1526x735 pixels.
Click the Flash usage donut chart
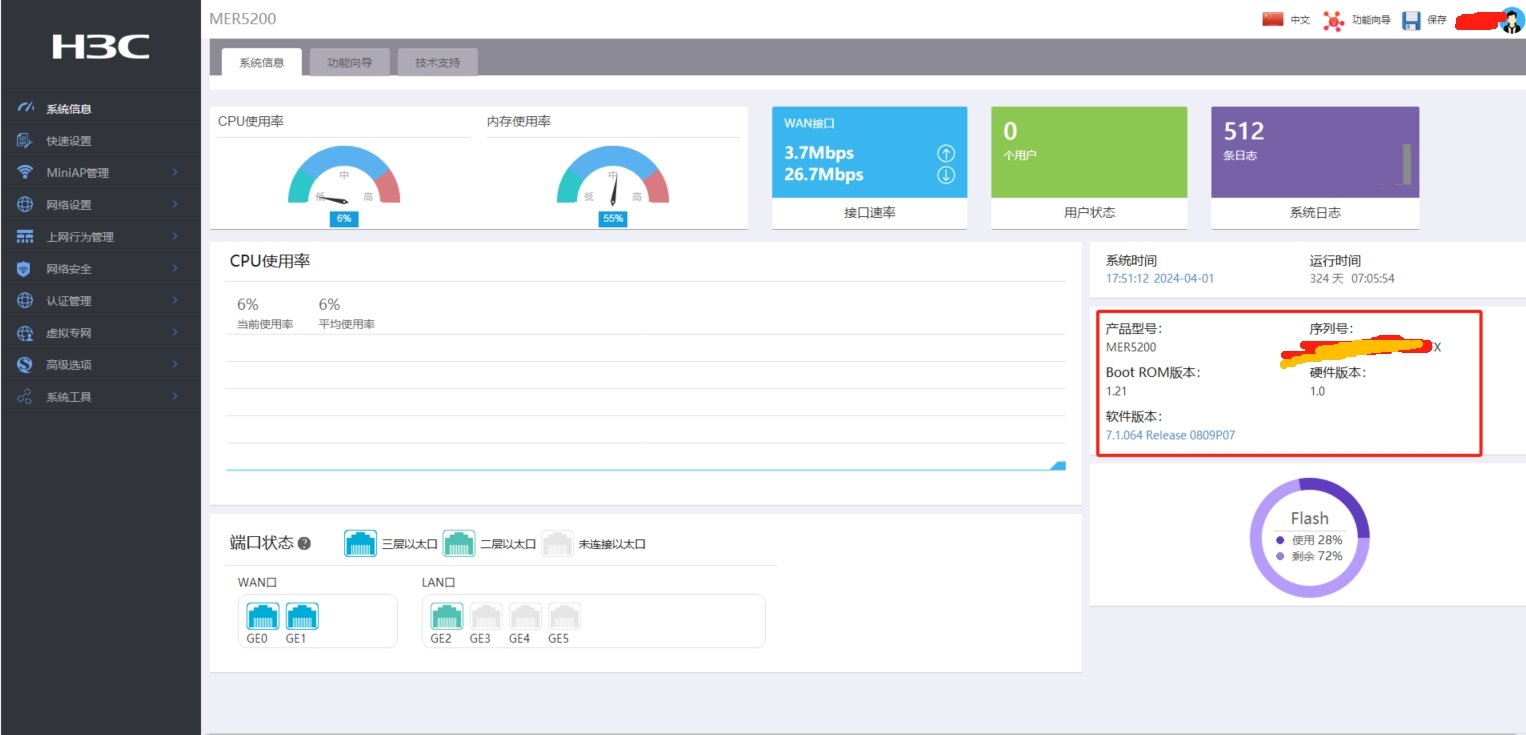pos(1309,538)
